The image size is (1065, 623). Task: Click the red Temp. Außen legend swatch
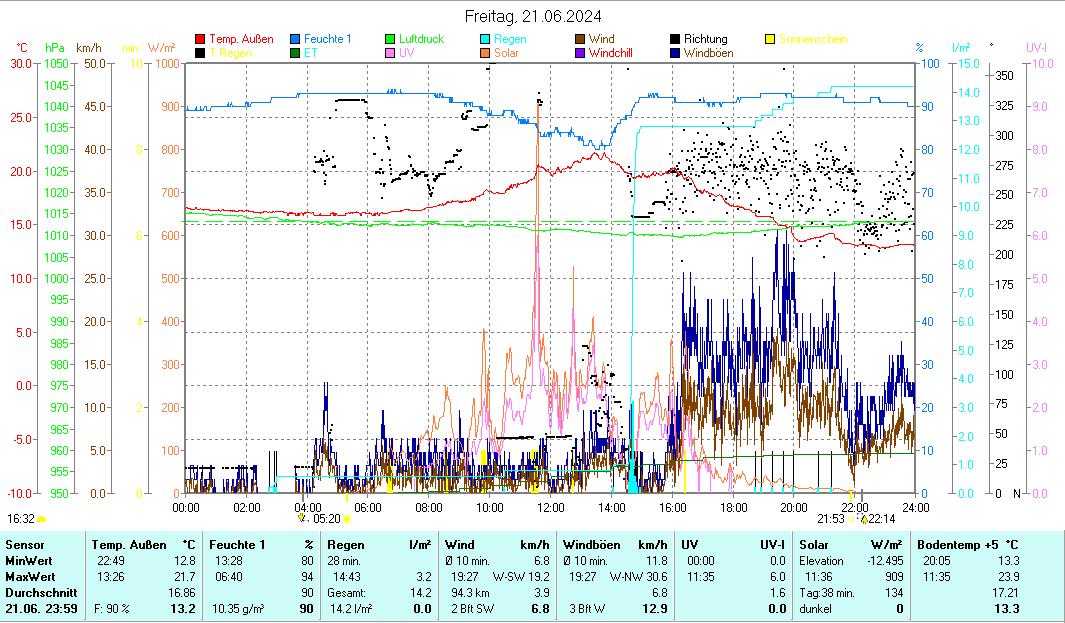click(200, 40)
